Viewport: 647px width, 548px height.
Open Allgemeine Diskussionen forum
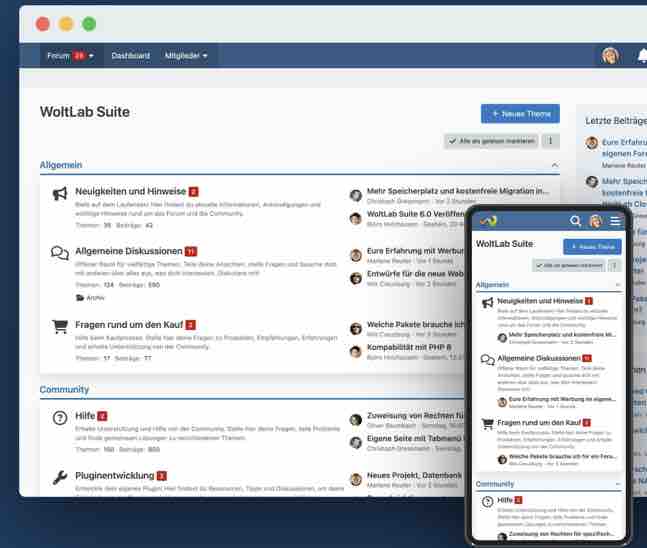128,251
